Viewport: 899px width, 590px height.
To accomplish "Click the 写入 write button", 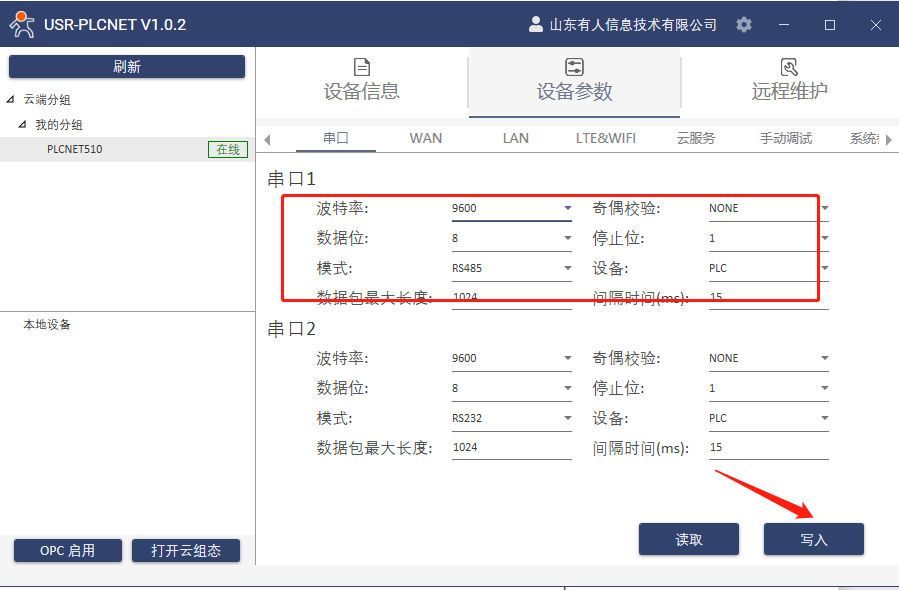I will (813, 539).
